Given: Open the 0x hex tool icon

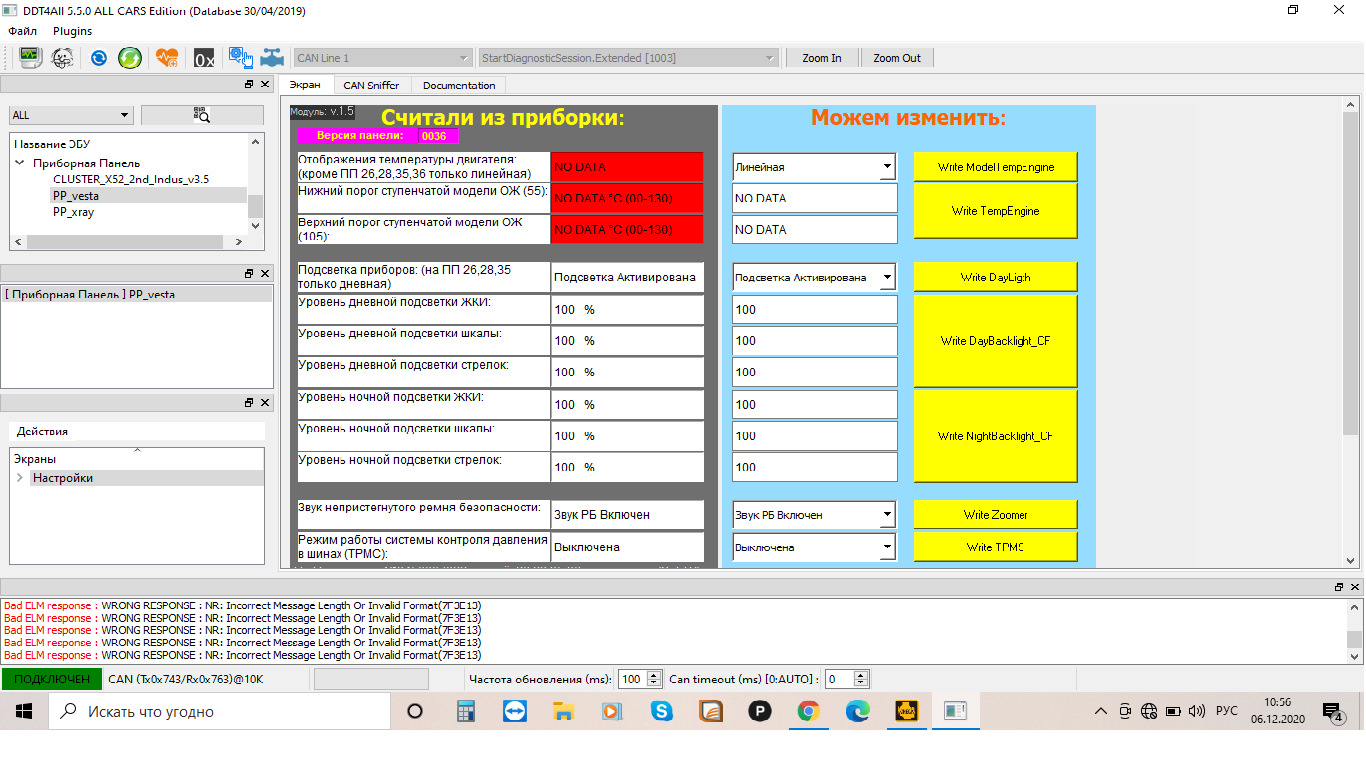Looking at the screenshot, I should [x=204, y=59].
